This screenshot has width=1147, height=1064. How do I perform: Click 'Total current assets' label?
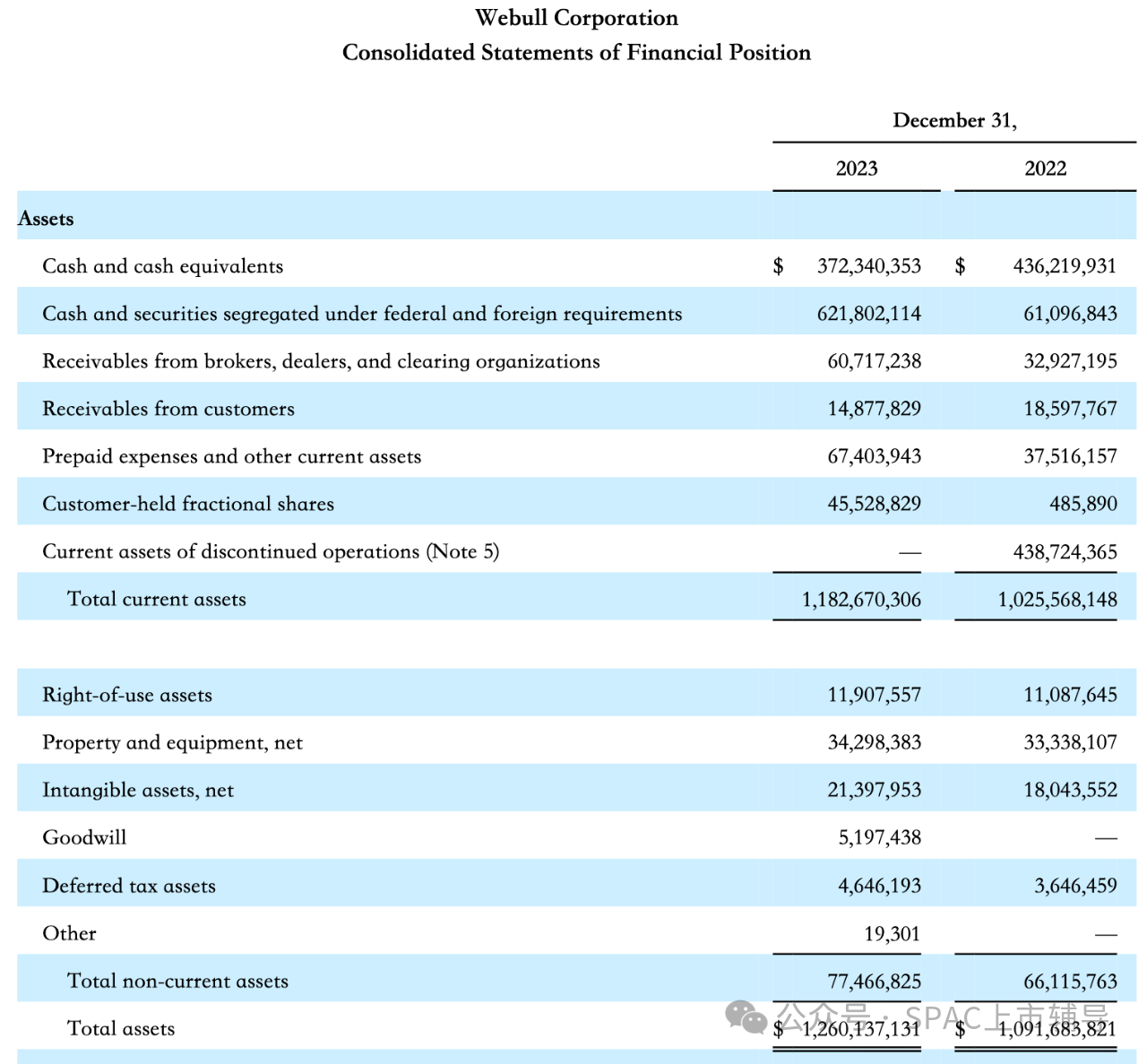click(157, 600)
